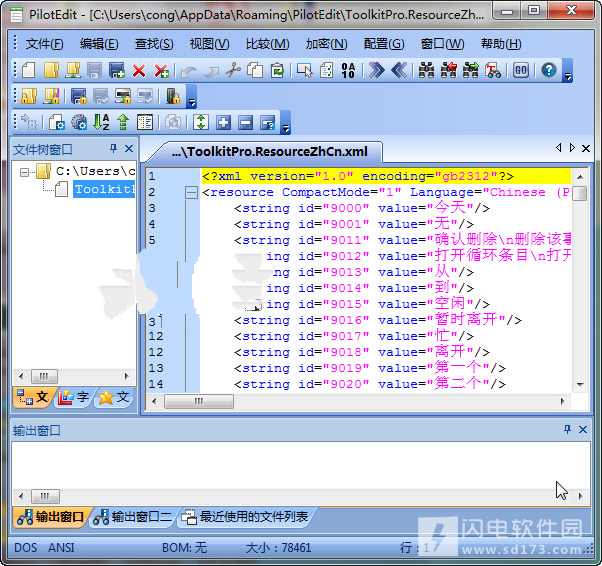Find next with binoculars green arrow icon

pyautogui.click(x=471, y=71)
